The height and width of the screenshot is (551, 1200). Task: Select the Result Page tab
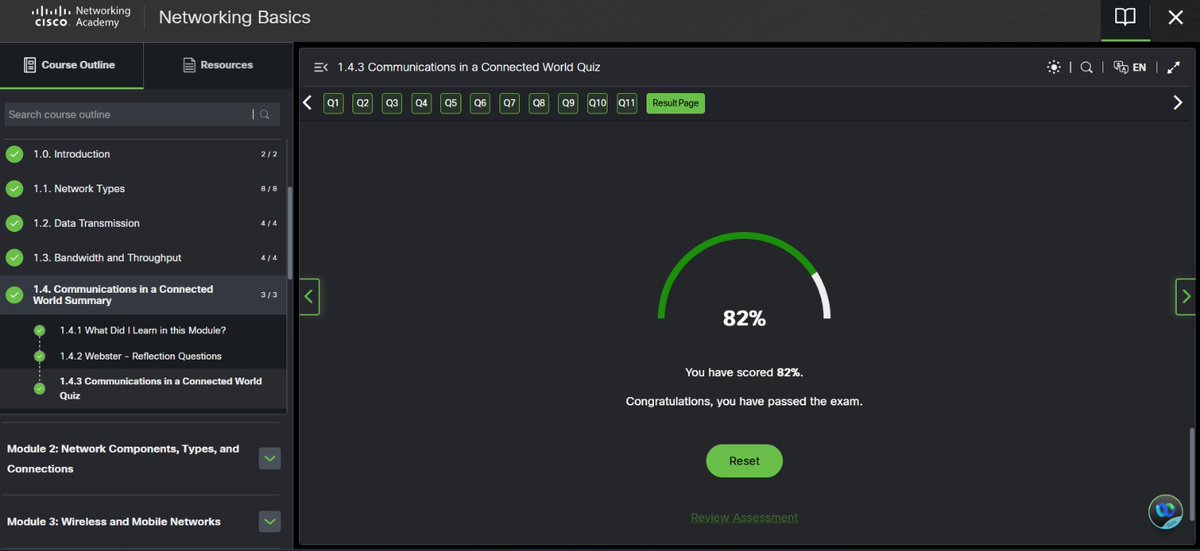click(x=675, y=103)
